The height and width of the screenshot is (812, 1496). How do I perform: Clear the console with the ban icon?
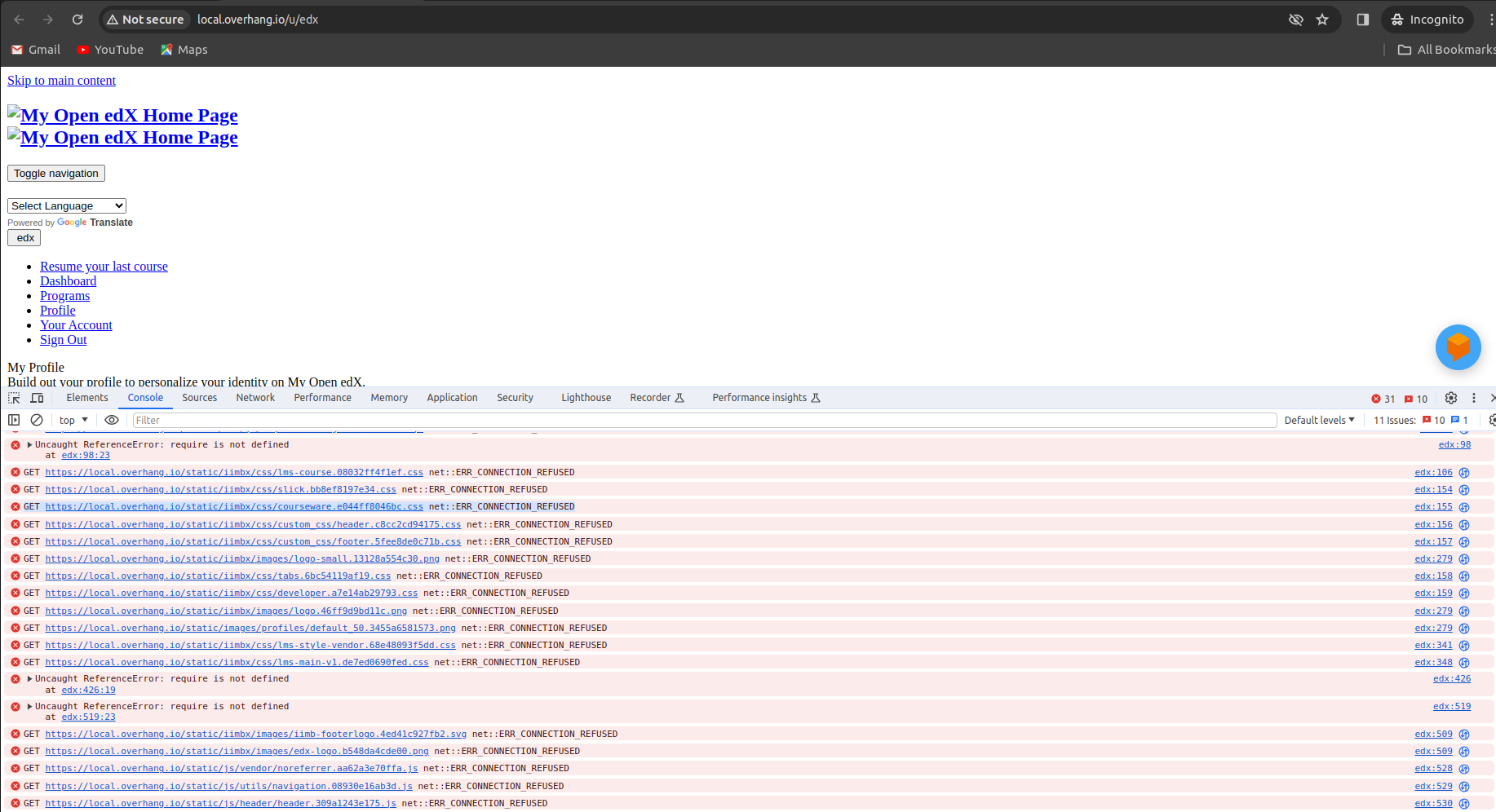click(37, 420)
